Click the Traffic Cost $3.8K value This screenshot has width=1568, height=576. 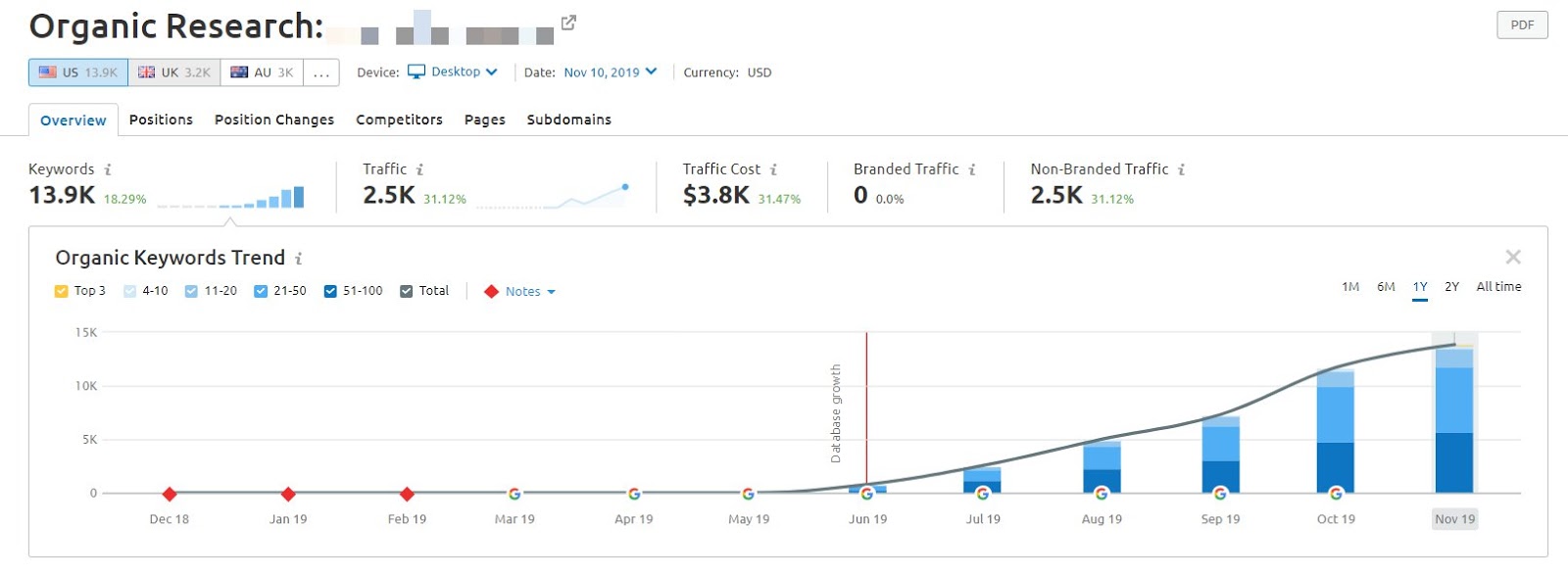tap(716, 195)
